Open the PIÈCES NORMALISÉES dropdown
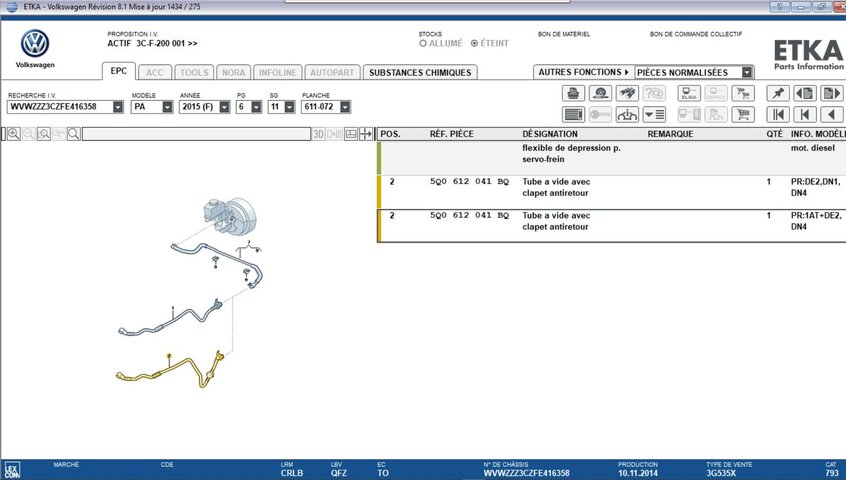846x480 pixels. coord(747,72)
